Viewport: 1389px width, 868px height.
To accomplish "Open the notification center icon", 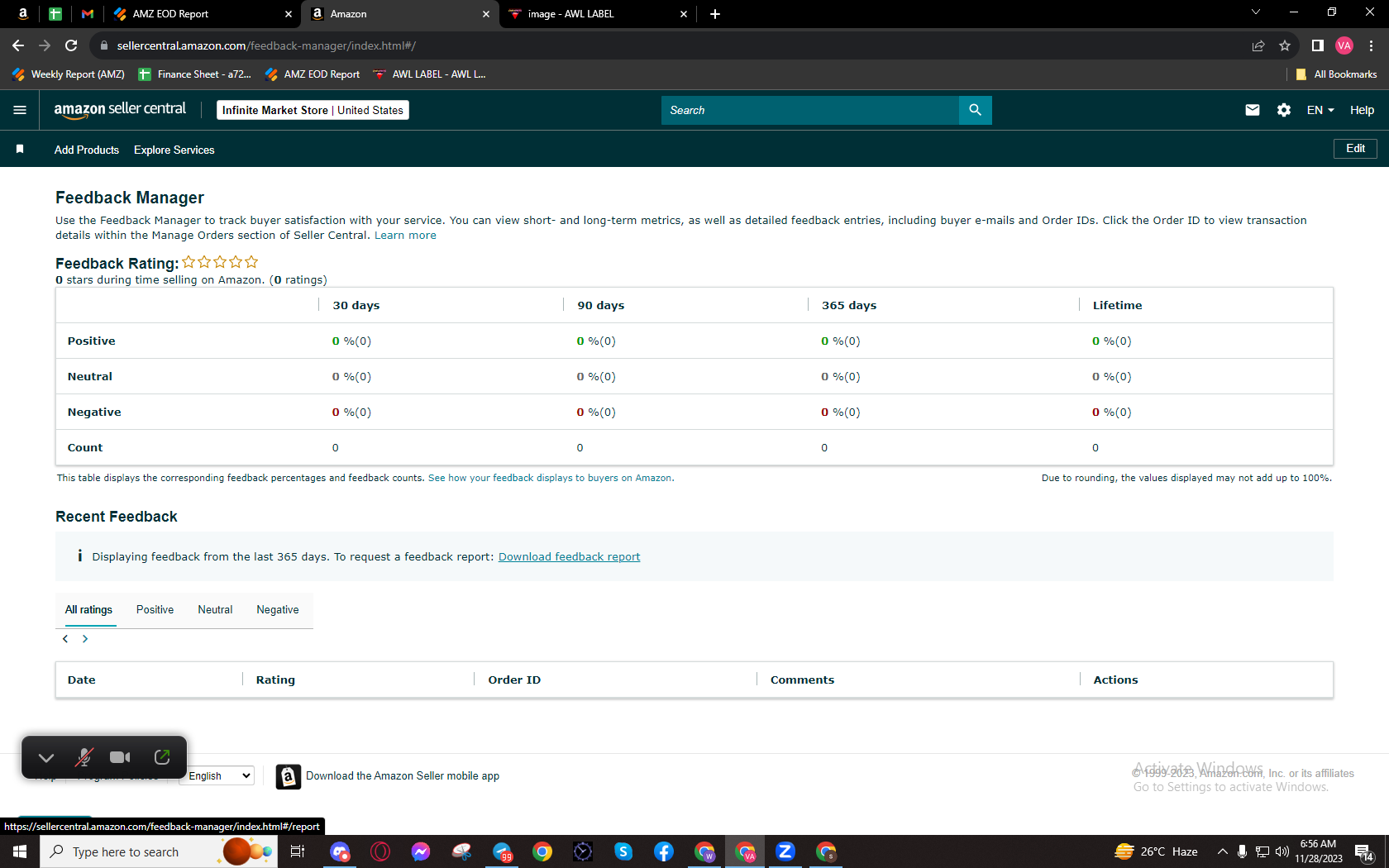I will [x=1364, y=851].
